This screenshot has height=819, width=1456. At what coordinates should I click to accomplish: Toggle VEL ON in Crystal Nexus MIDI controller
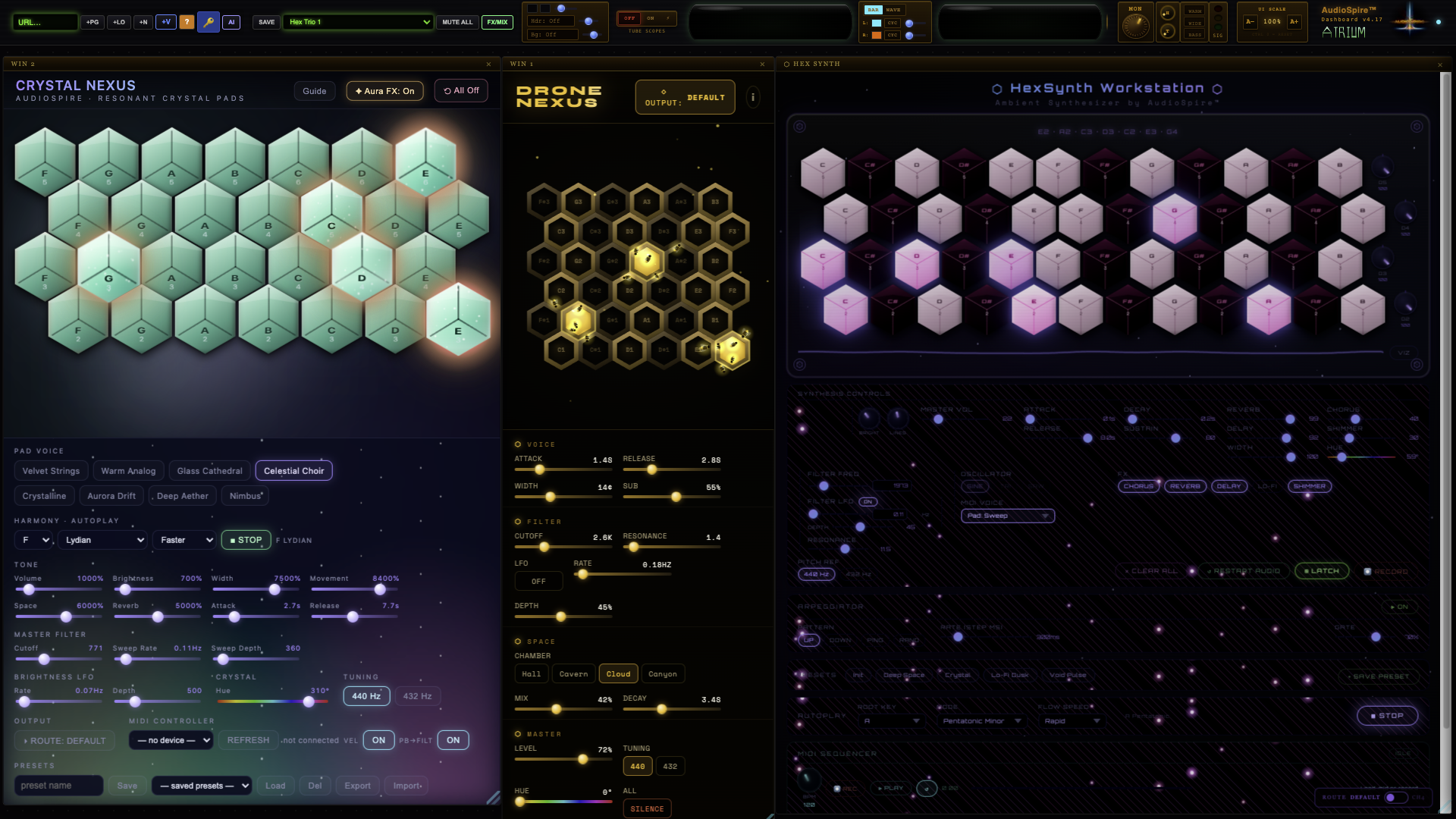coord(378,740)
